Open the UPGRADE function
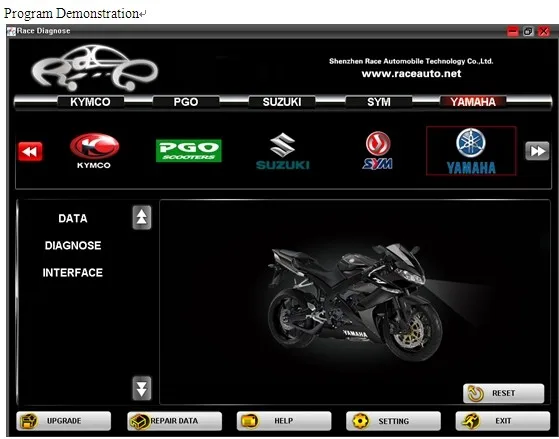 click(x=63, y=421)
